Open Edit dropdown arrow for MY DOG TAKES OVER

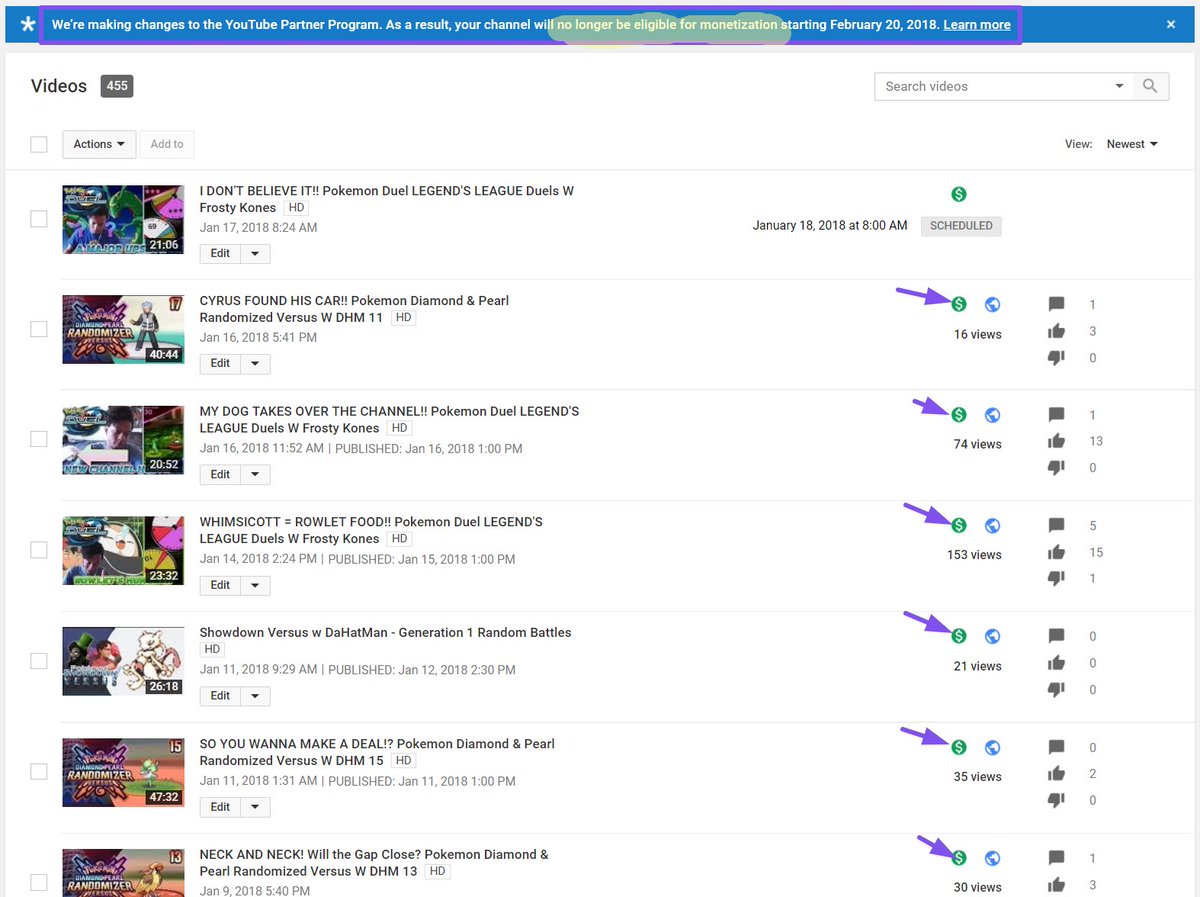click(x=255, y=474)
